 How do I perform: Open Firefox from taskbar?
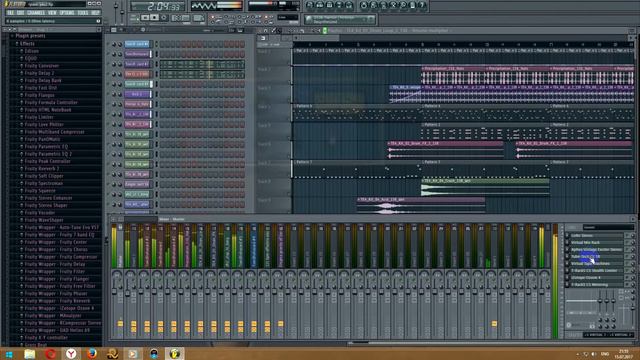[x=92, y=354]
